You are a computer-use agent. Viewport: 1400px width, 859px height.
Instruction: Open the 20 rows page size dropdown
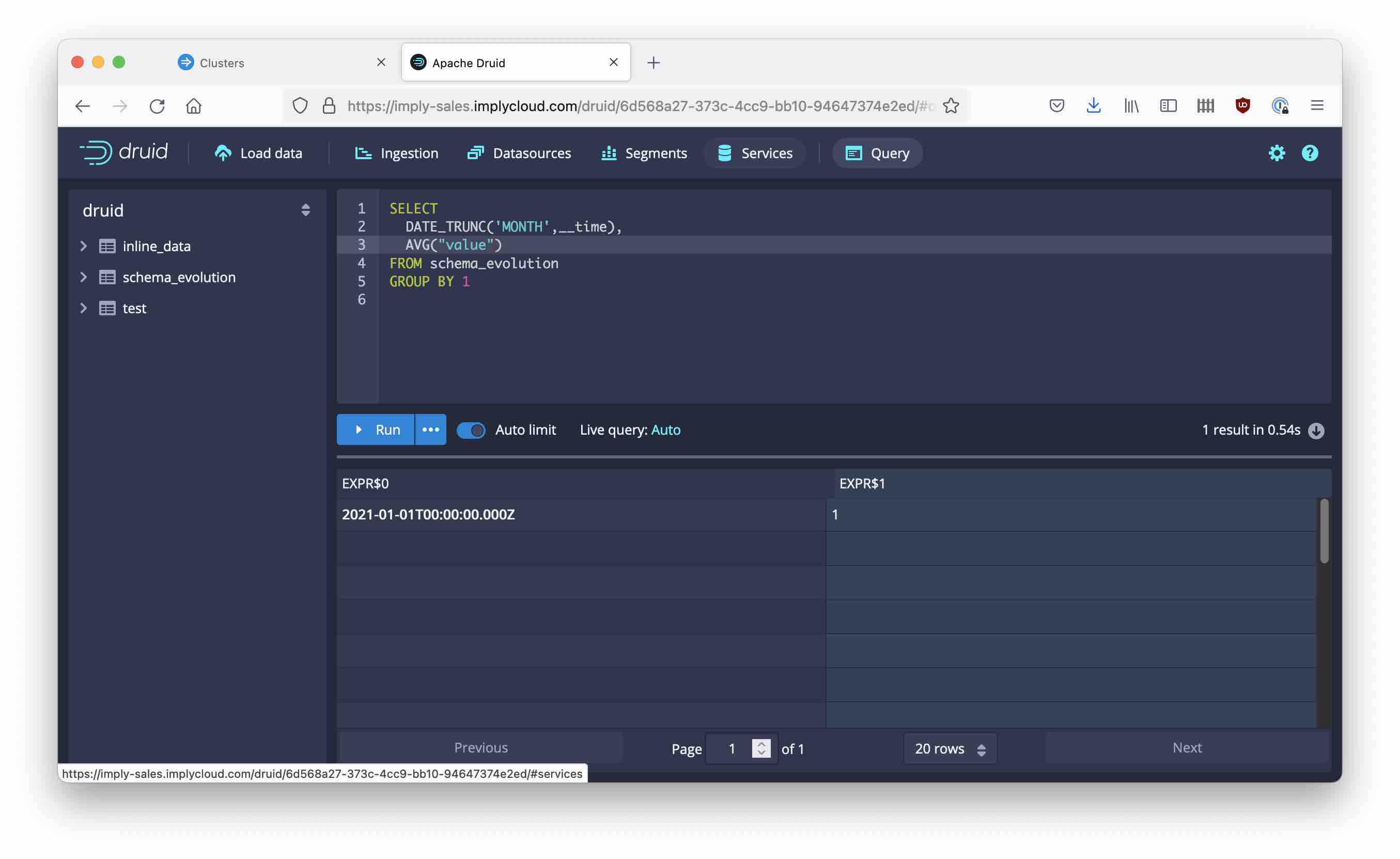950,749
